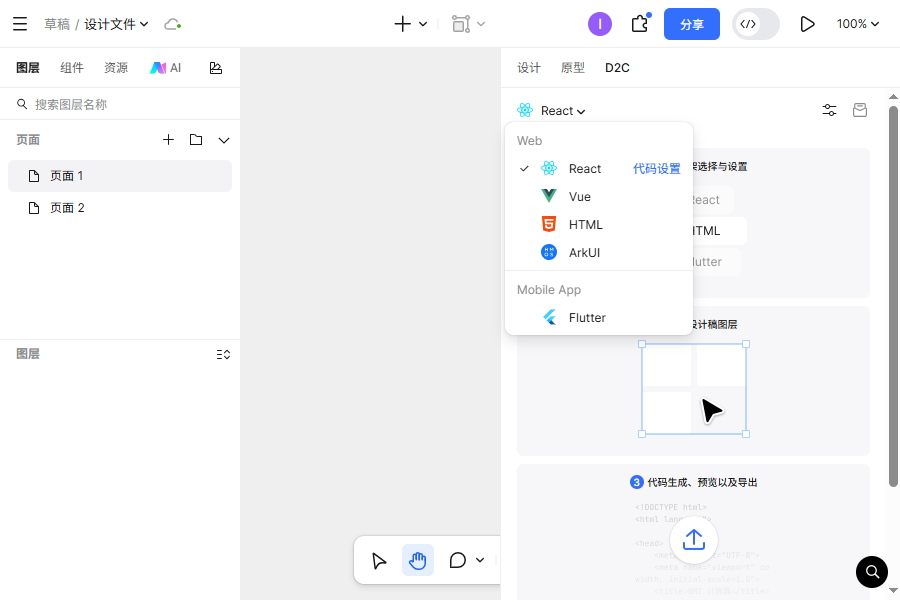Open the React framework dropdown
This screenshot has height=600, width=900.
point(551,110)
